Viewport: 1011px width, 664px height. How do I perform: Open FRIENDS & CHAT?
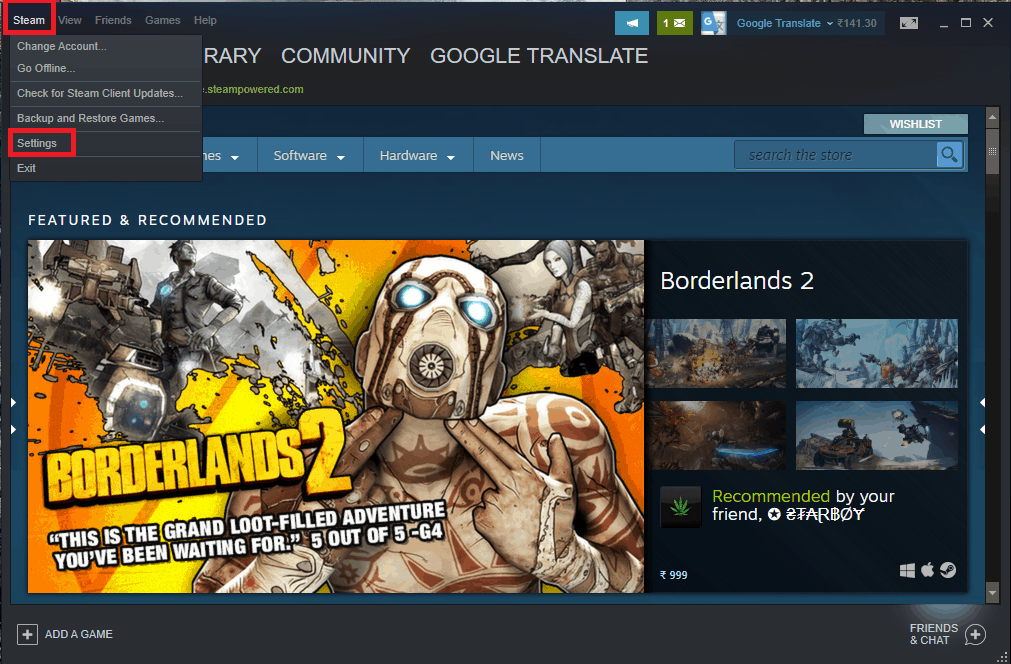934,634
